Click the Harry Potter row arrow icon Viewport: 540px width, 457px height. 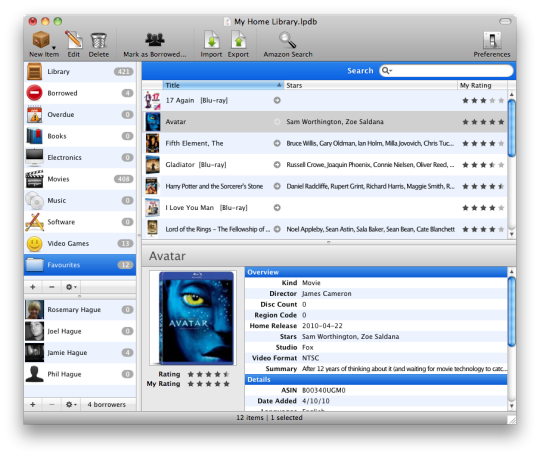(x=277, y=186)
